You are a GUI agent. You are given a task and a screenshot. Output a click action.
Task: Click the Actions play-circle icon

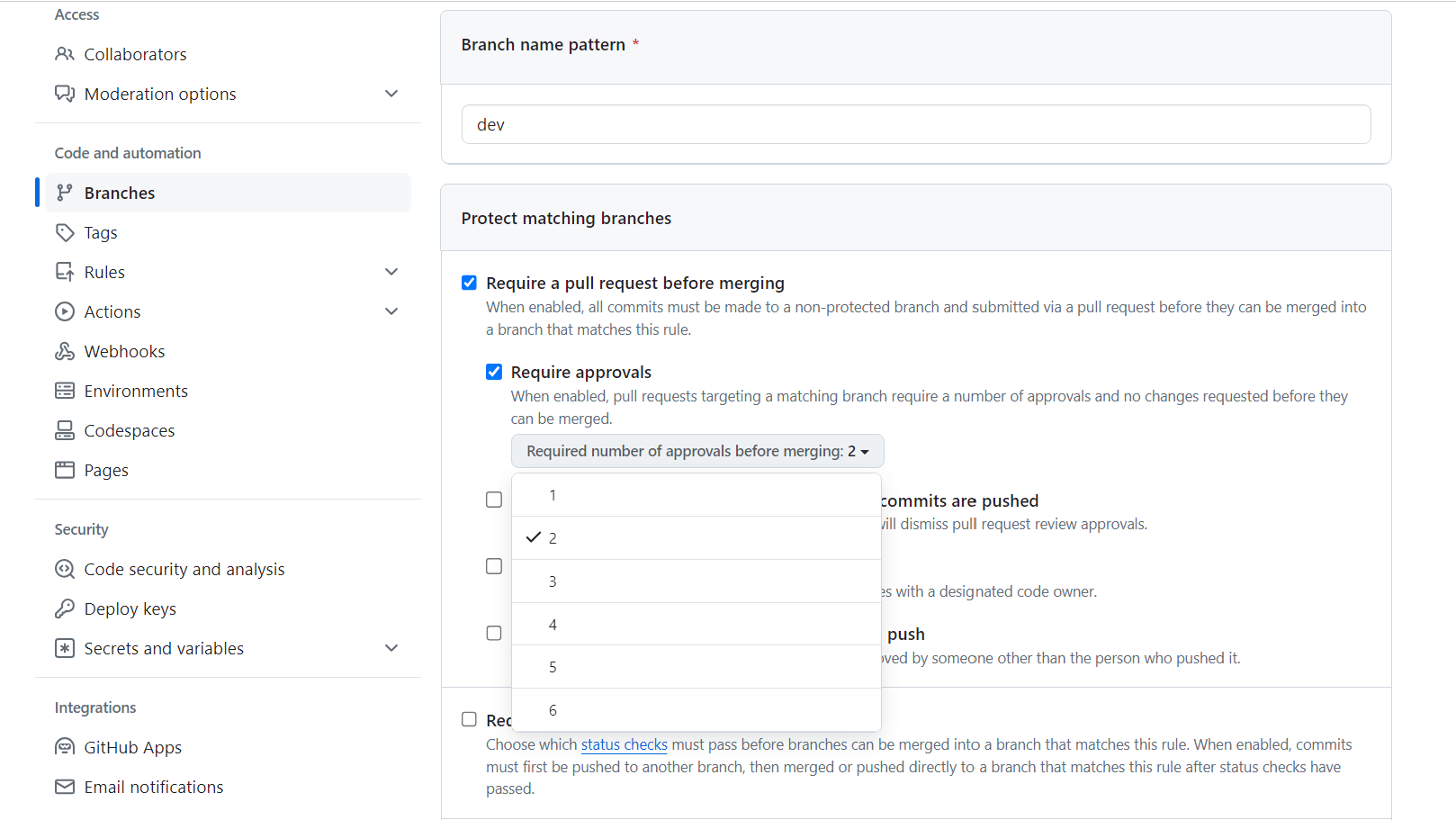click(x=65, y=311)
